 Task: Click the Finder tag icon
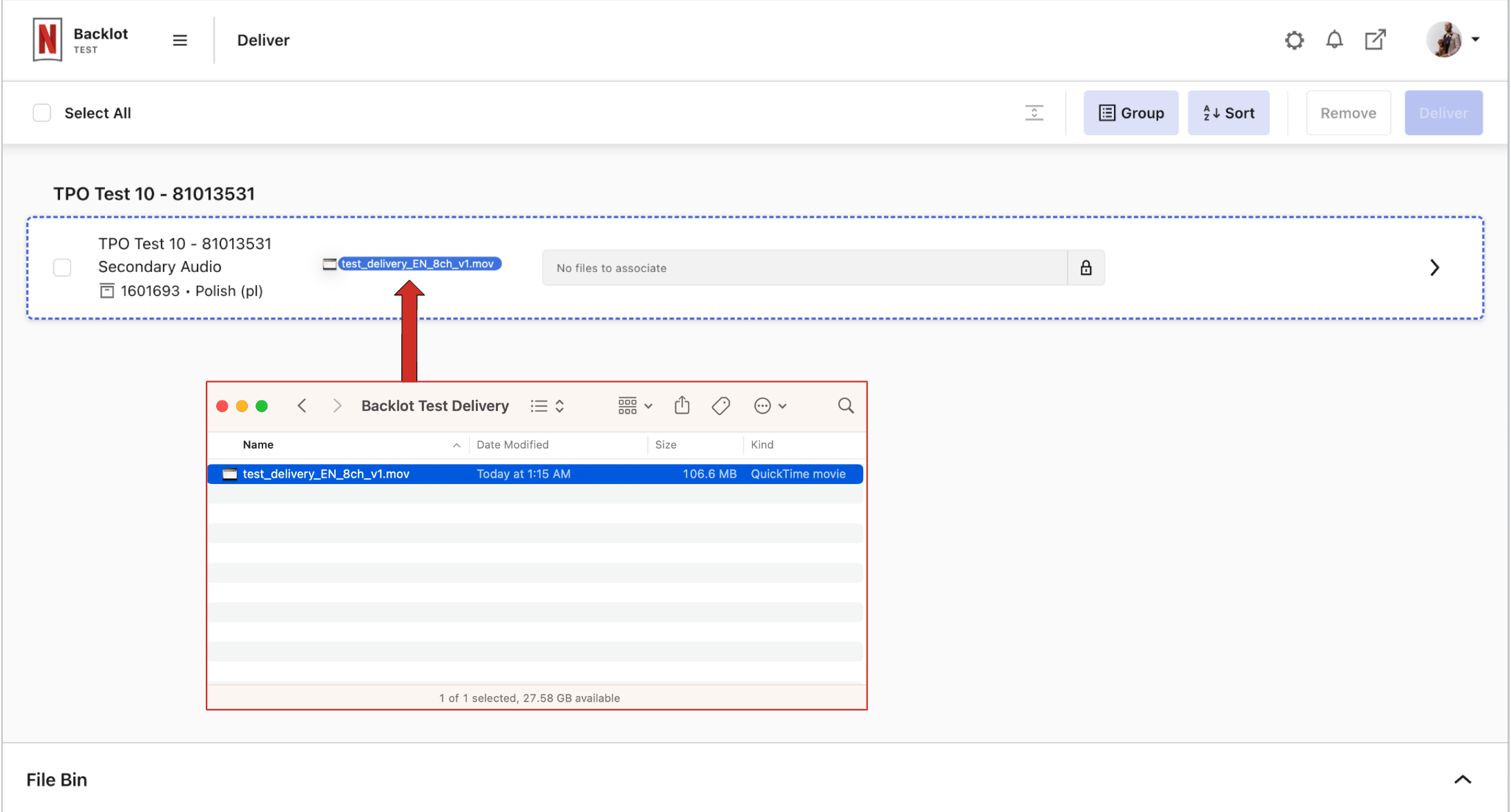click(x=720, y=406)
